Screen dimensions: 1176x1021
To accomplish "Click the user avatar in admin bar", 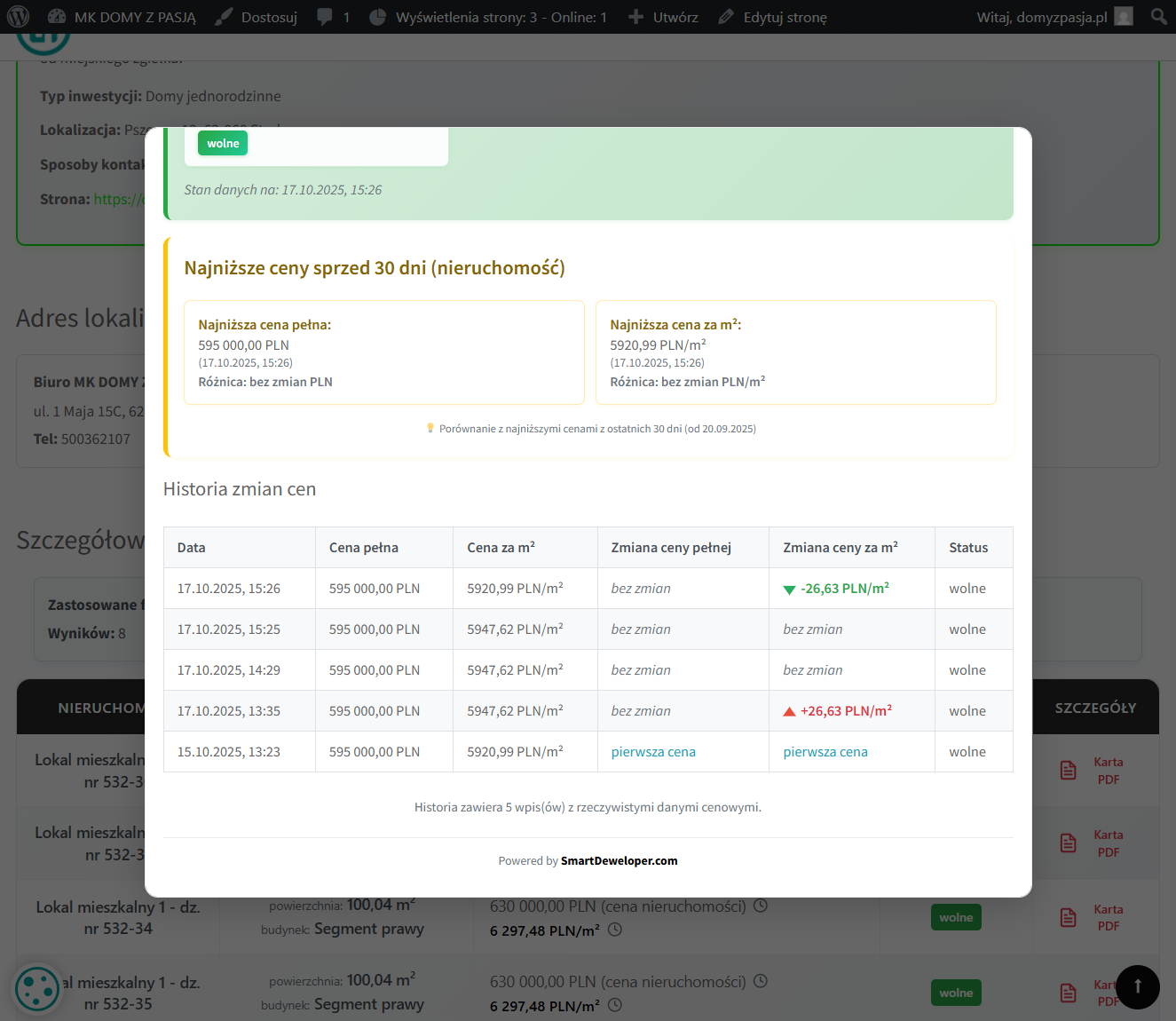I will click(x=1124, y=17).
